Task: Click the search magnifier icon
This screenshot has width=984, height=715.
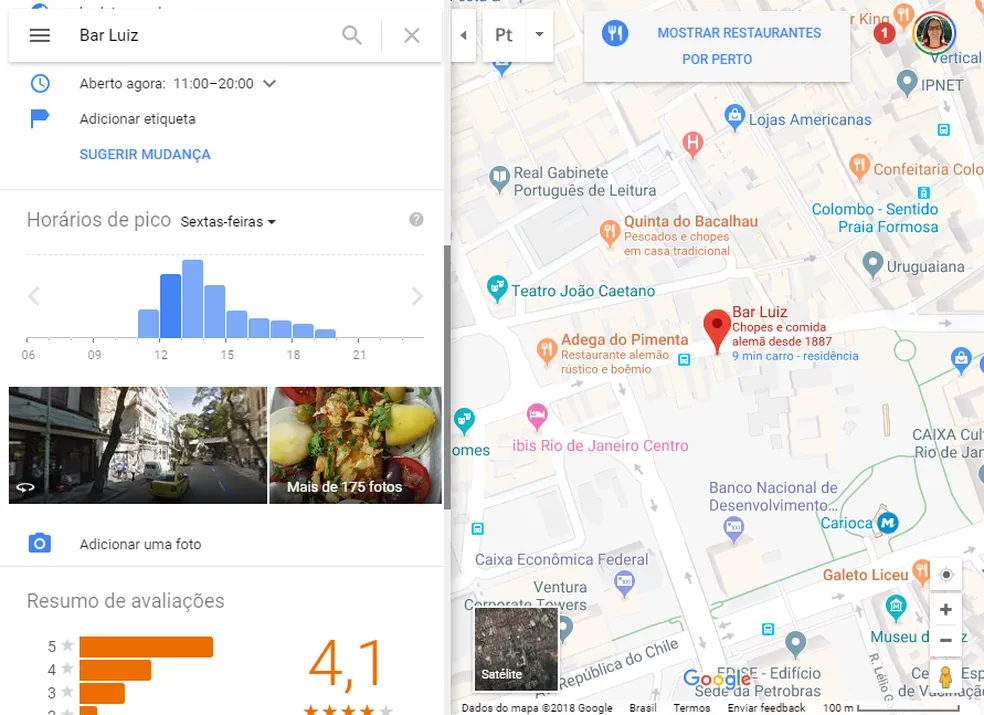Action: pyautogui.click(x=352, y=35)
